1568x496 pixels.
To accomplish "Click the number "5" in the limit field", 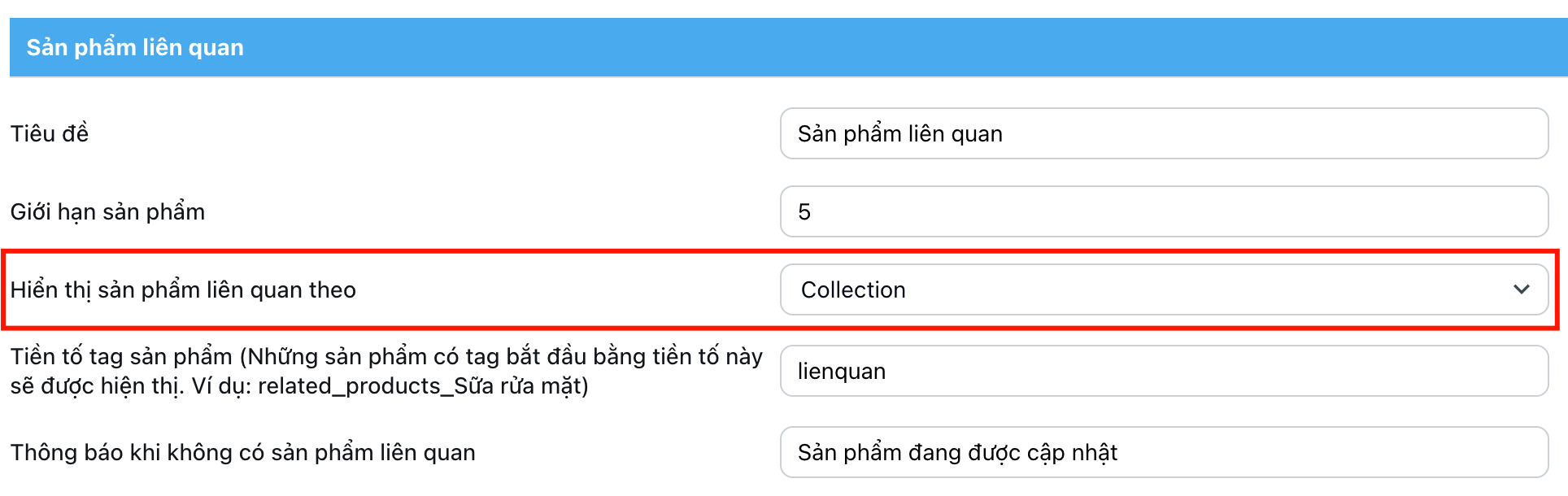I will [804, 212].
